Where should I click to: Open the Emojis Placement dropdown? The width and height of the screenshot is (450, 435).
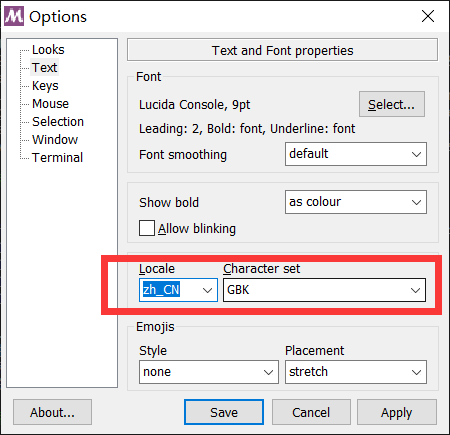(x=356, y=372)
